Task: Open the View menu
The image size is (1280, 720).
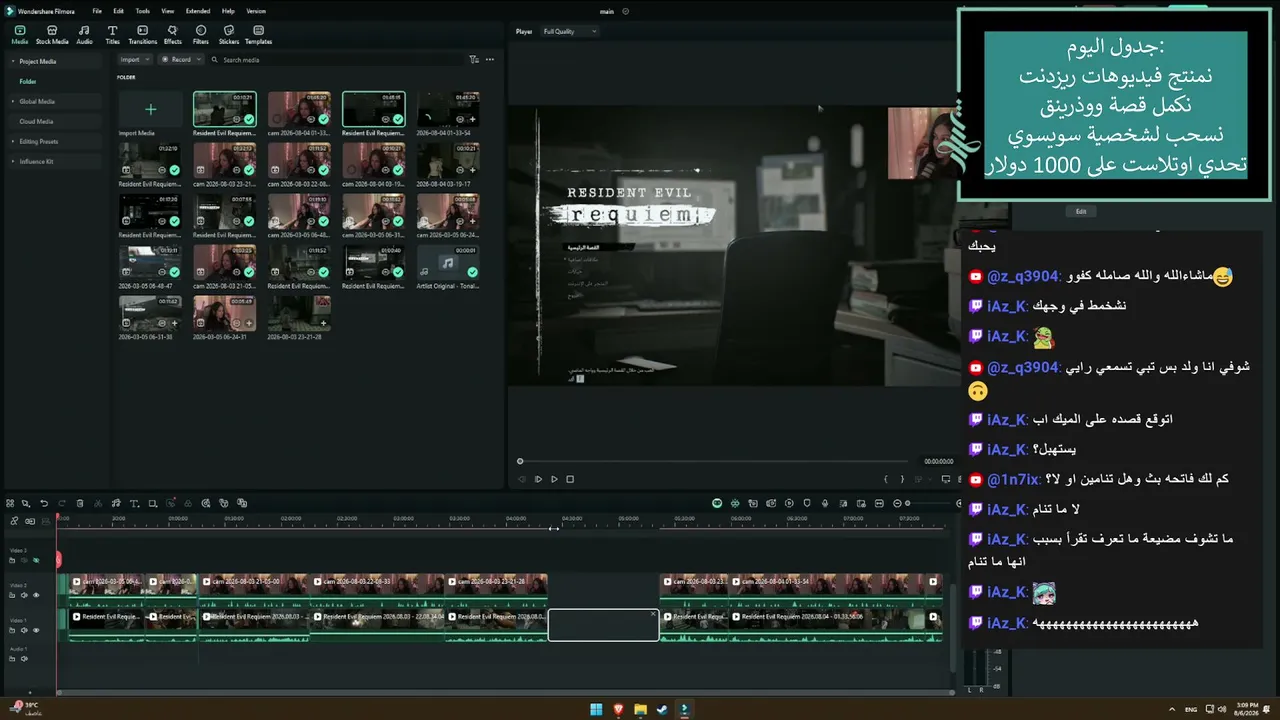Action: pyautogui.click(x=168, y=11)
